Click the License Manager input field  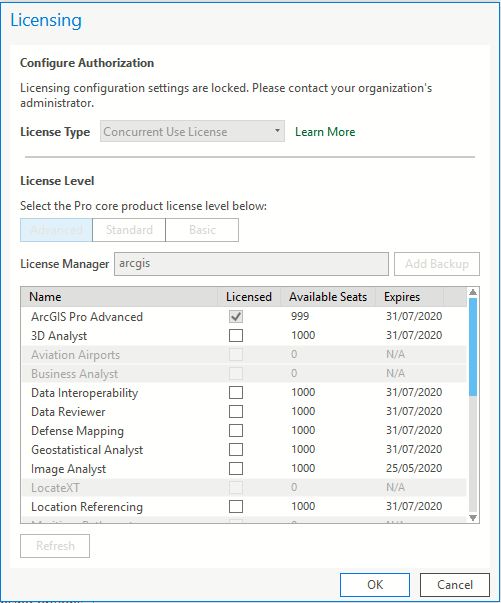251,264
